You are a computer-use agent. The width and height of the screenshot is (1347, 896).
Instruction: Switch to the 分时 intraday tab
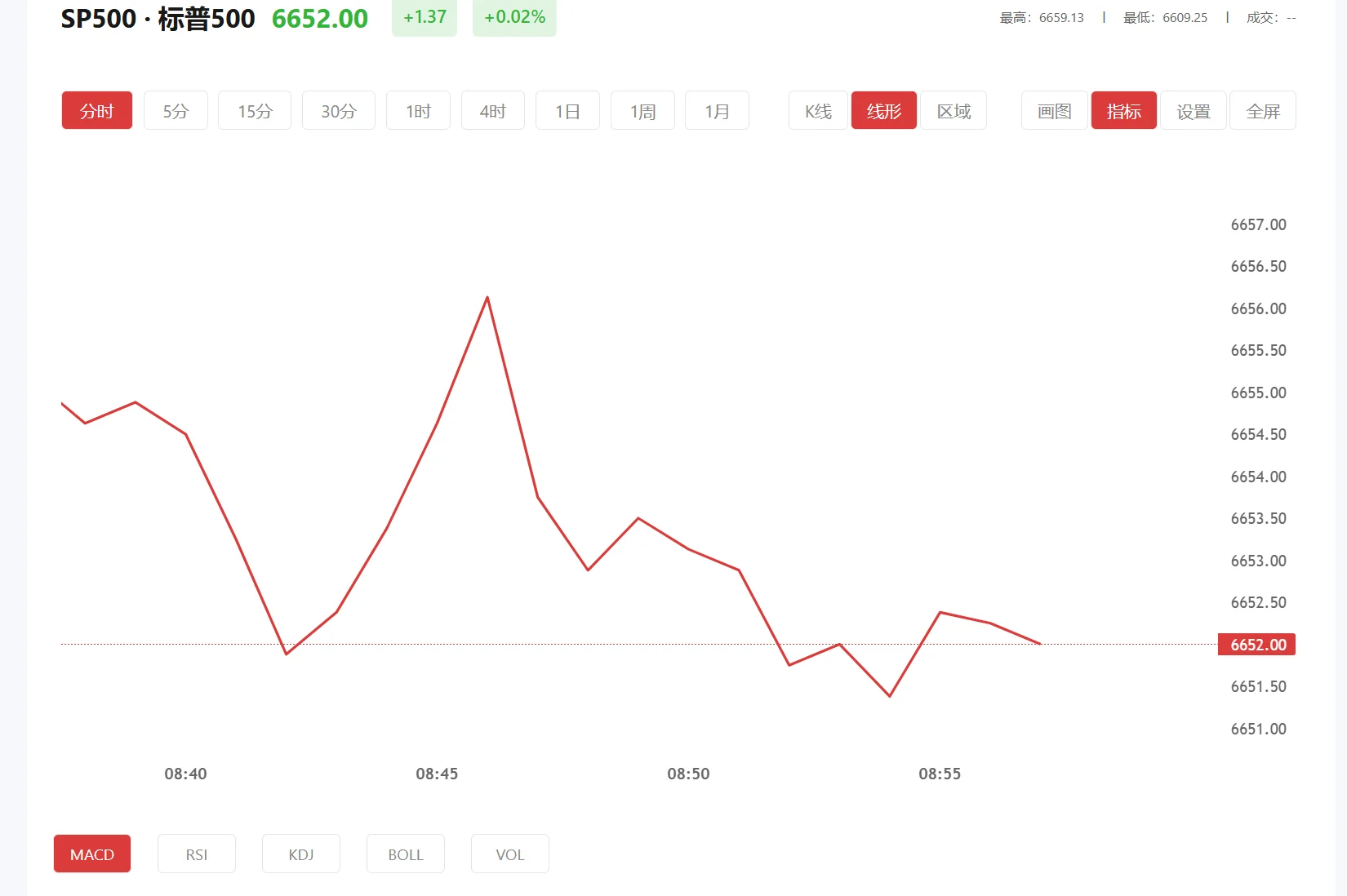(96, 110)
